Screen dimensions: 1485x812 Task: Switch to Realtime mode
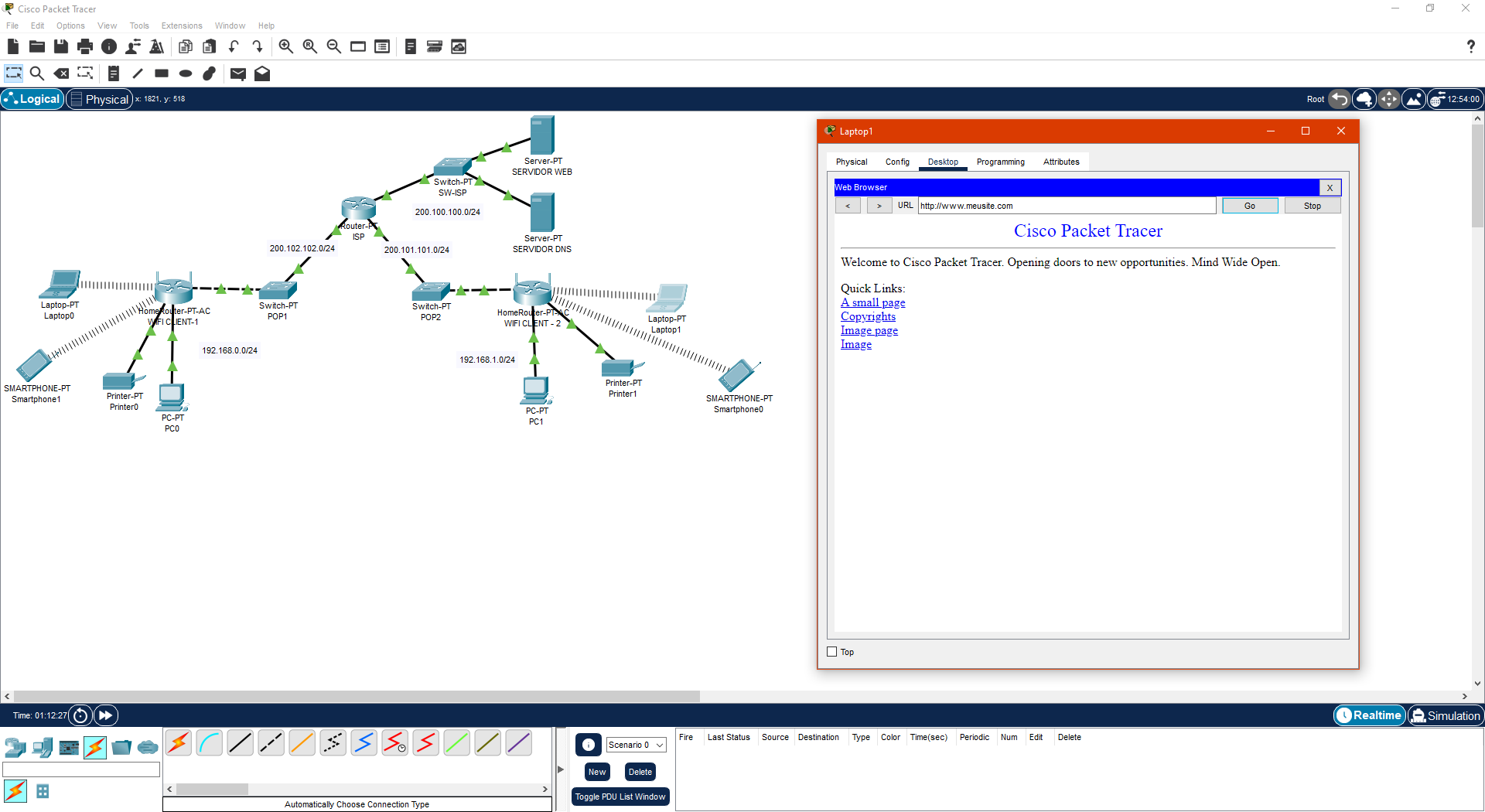pyautogui.click(x=1370, y=715)
